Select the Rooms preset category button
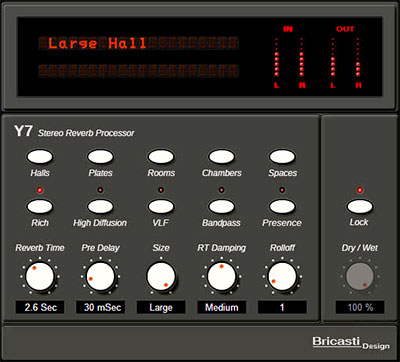This screenshot has height=362, width=400. point(161,156)
